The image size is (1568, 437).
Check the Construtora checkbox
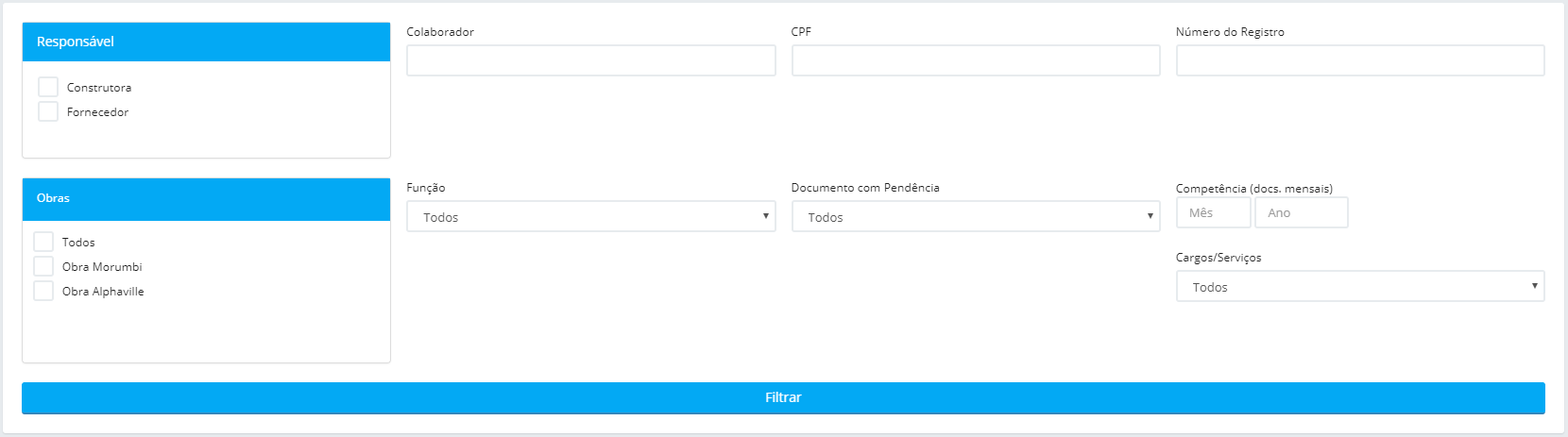pos(48,87)
